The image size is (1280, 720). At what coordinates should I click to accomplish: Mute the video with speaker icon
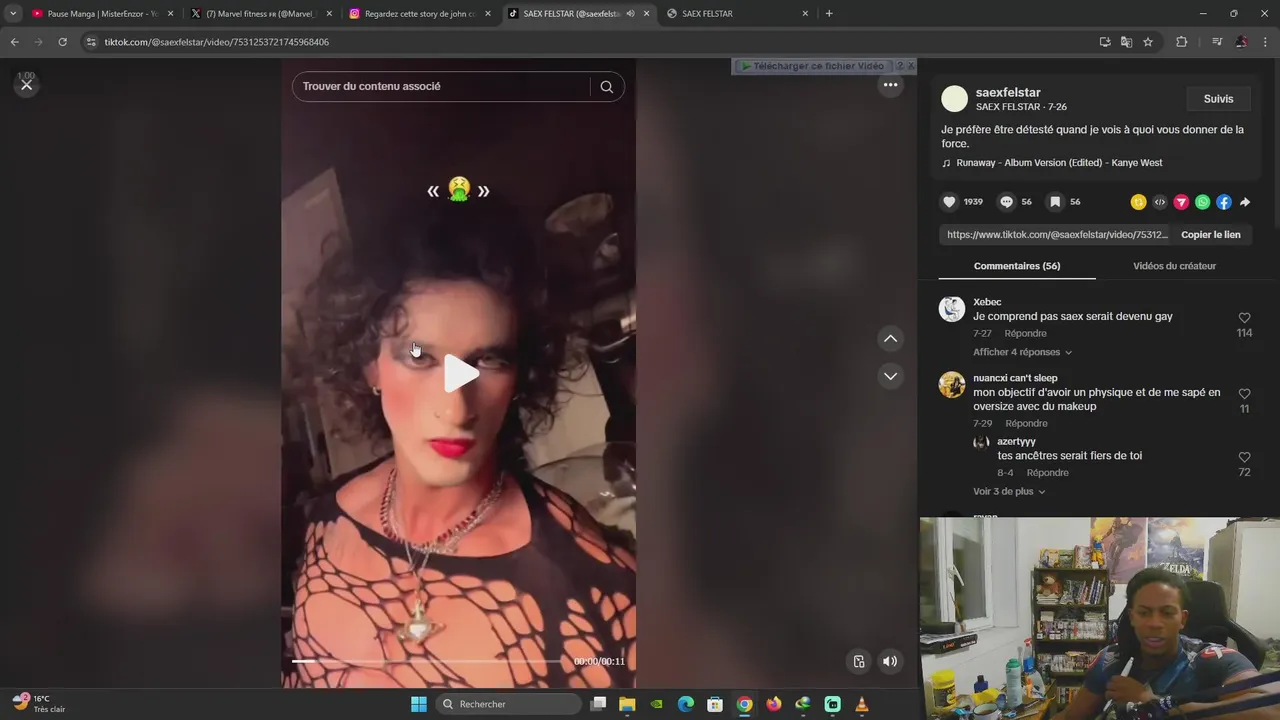pos(890,661)
